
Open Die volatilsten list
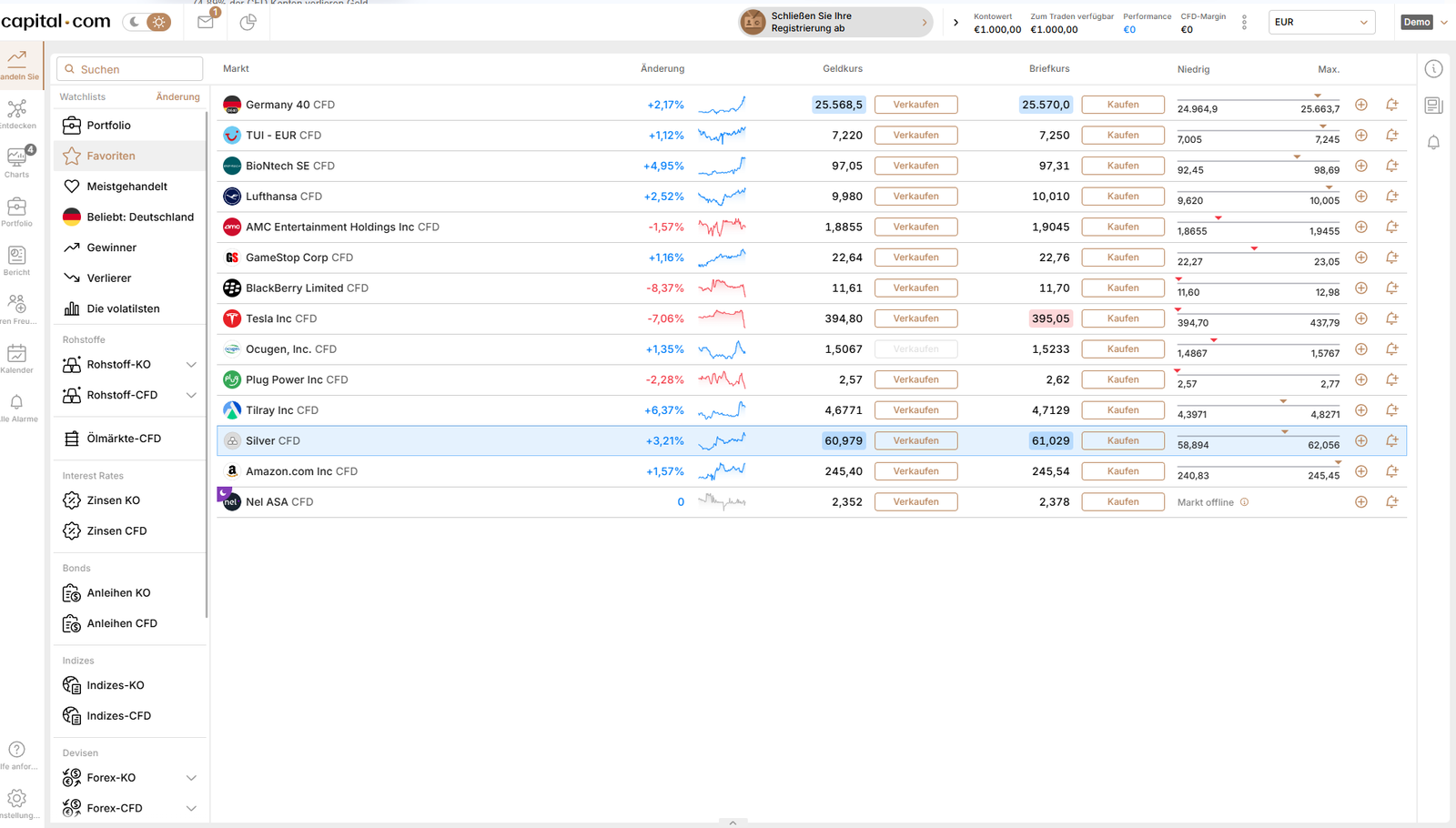(129, 308)
